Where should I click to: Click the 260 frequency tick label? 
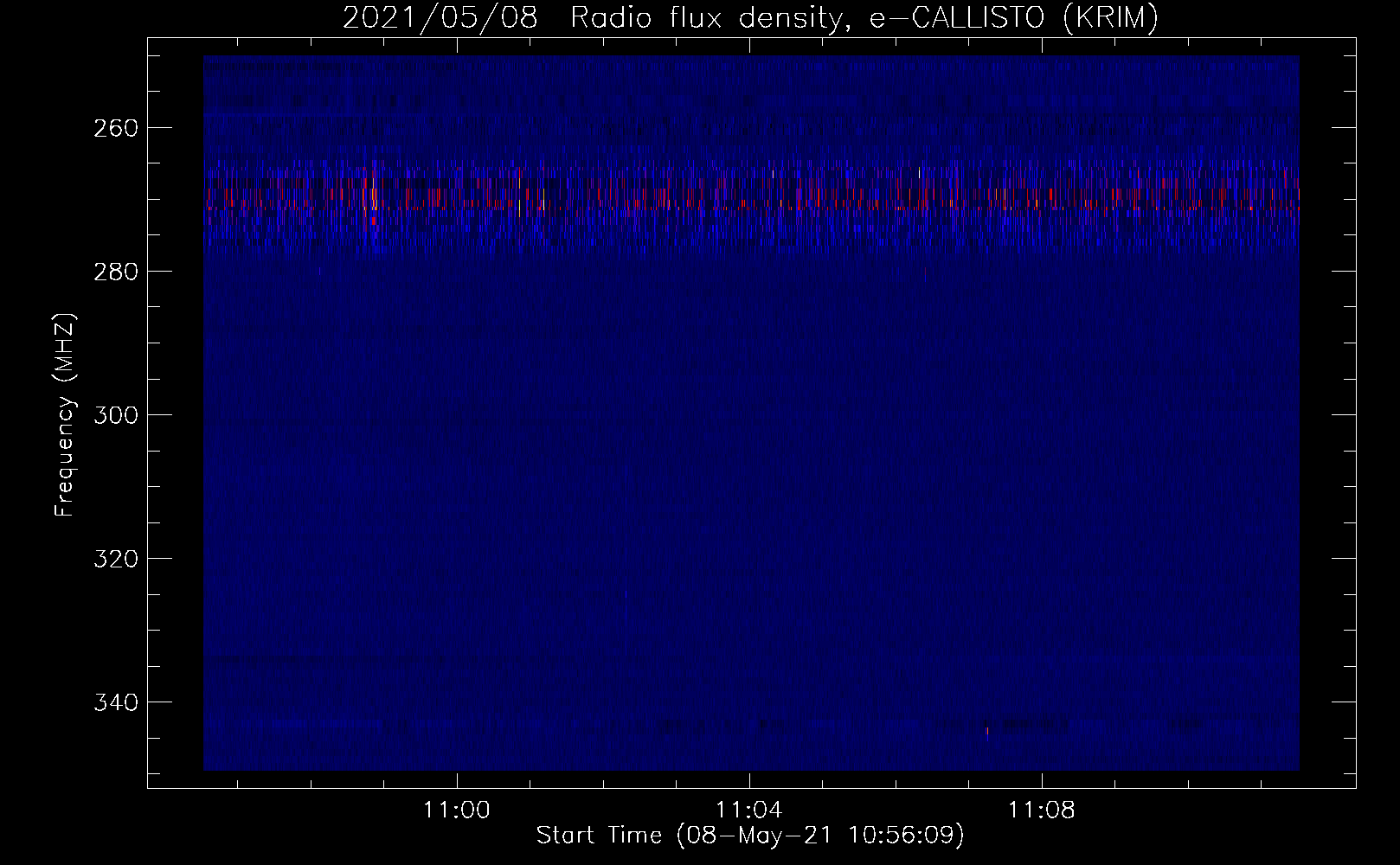click(116, 128)
